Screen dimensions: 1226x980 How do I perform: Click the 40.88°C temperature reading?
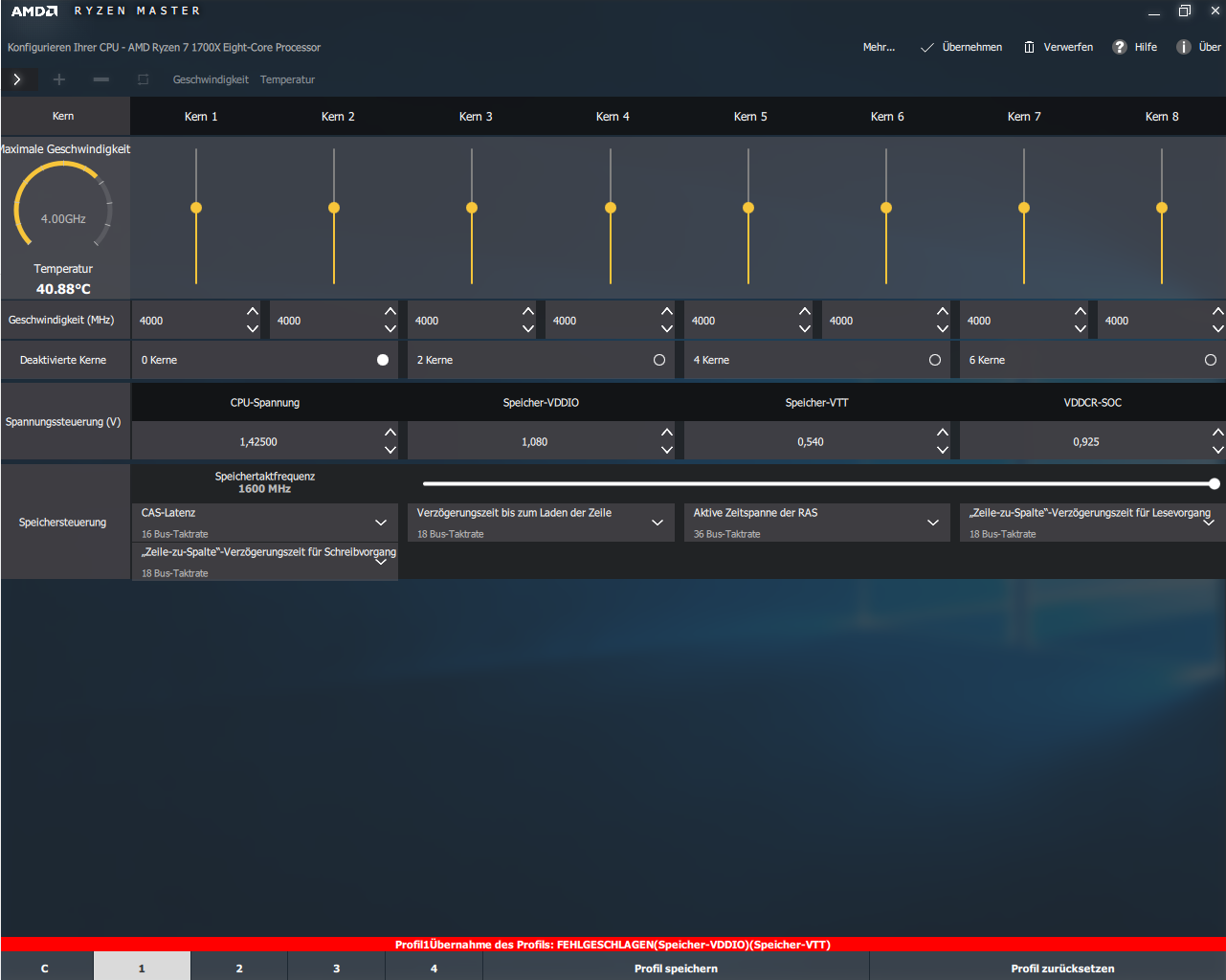pos(63,289)
